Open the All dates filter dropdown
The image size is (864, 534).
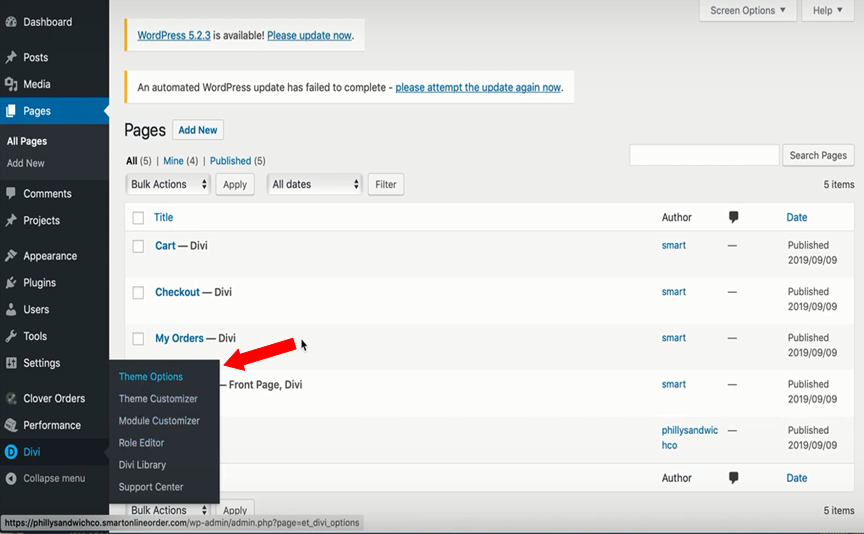pyautogui.click(x=315, y=184)
